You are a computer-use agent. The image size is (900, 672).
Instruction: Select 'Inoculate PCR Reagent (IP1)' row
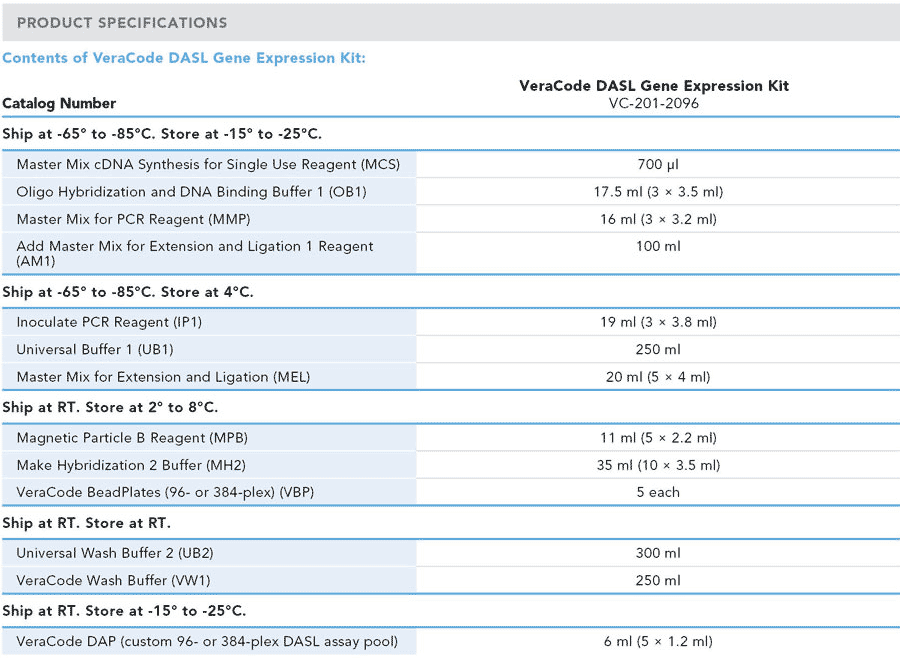point(450,322)
